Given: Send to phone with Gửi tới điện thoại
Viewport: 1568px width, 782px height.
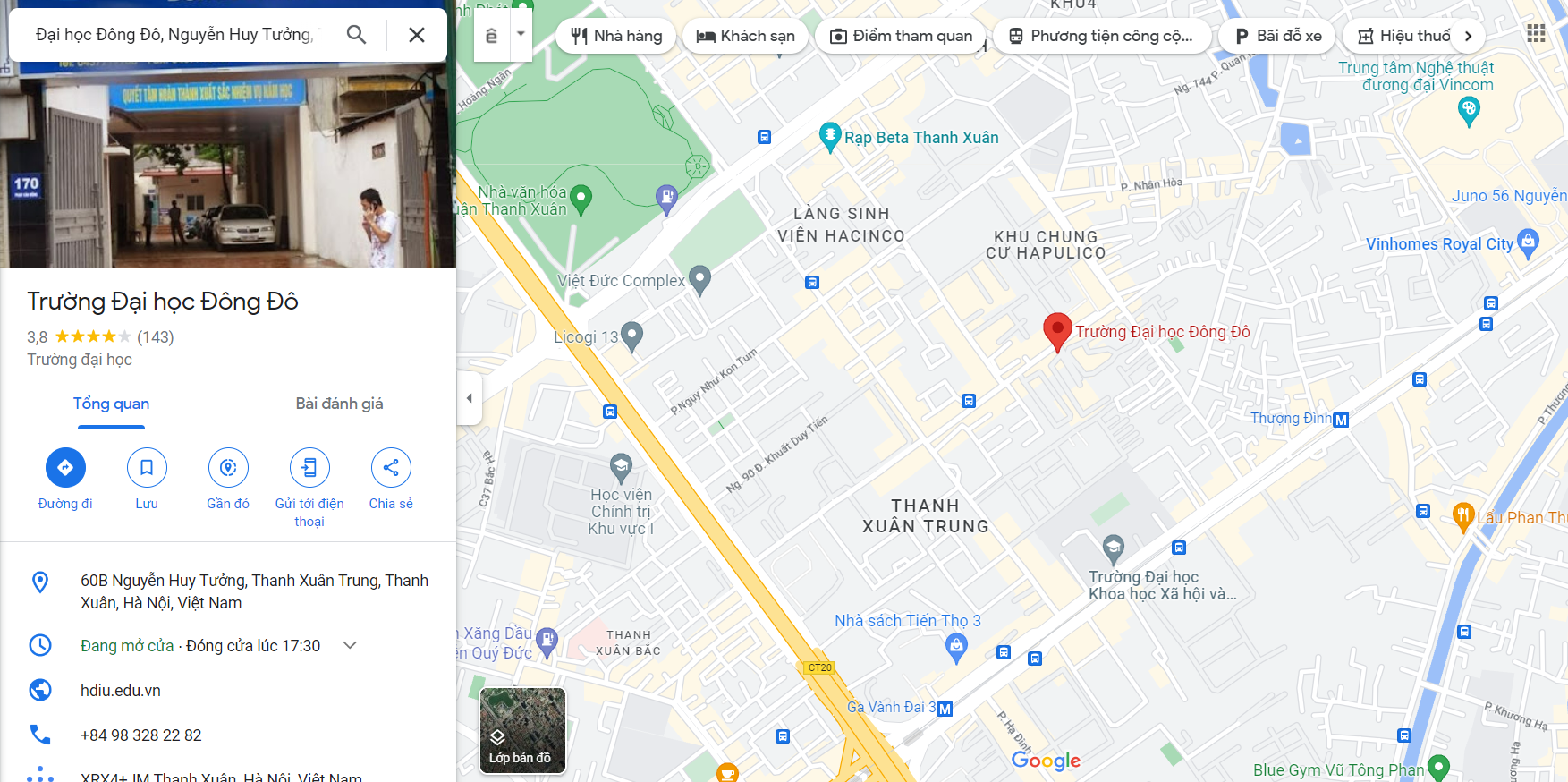Looking at the screenshot, I should point(309,467).
